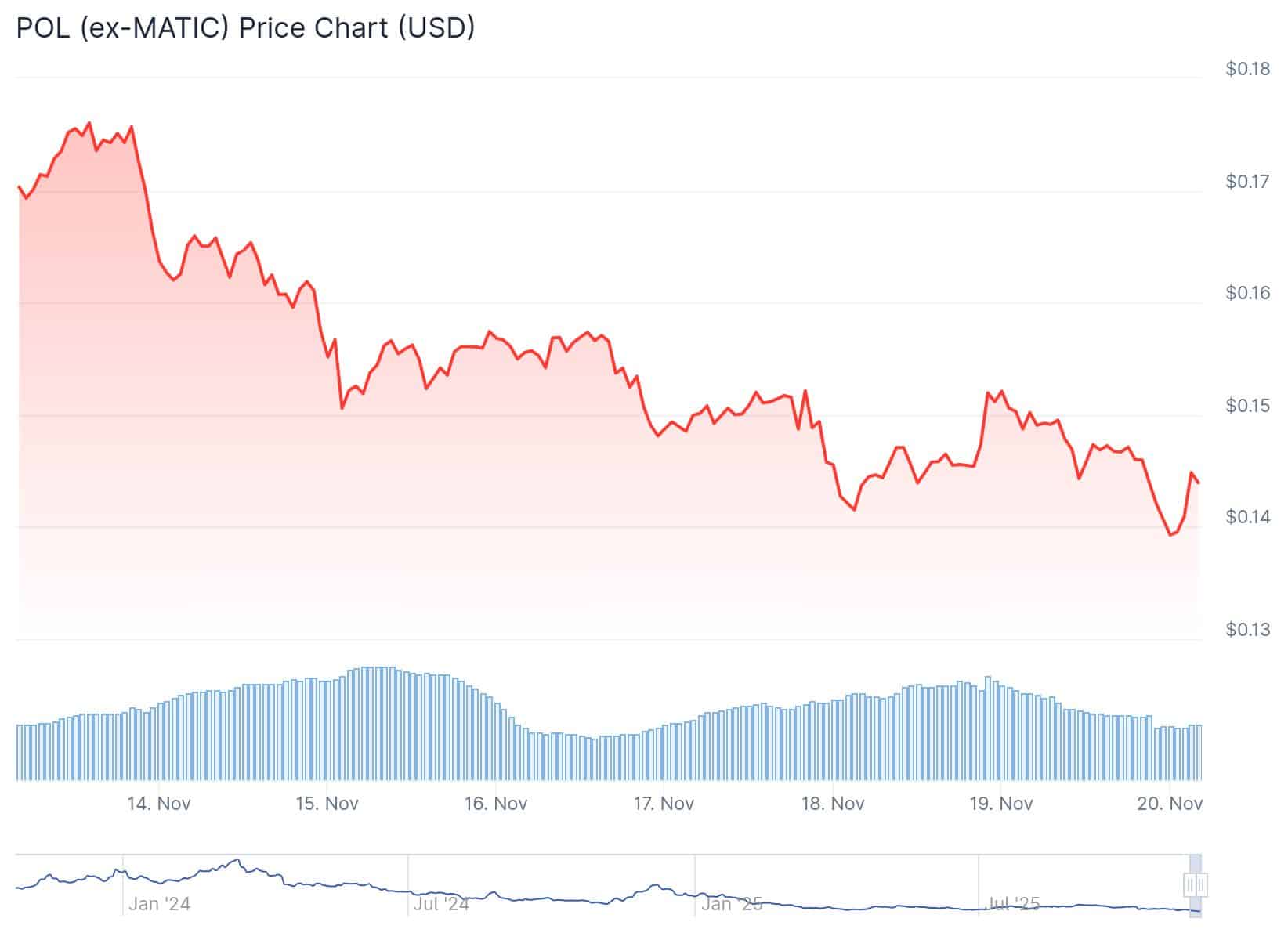1288x940 pixels.
Task: Click the left navigator range handle
Action: 1190,885
